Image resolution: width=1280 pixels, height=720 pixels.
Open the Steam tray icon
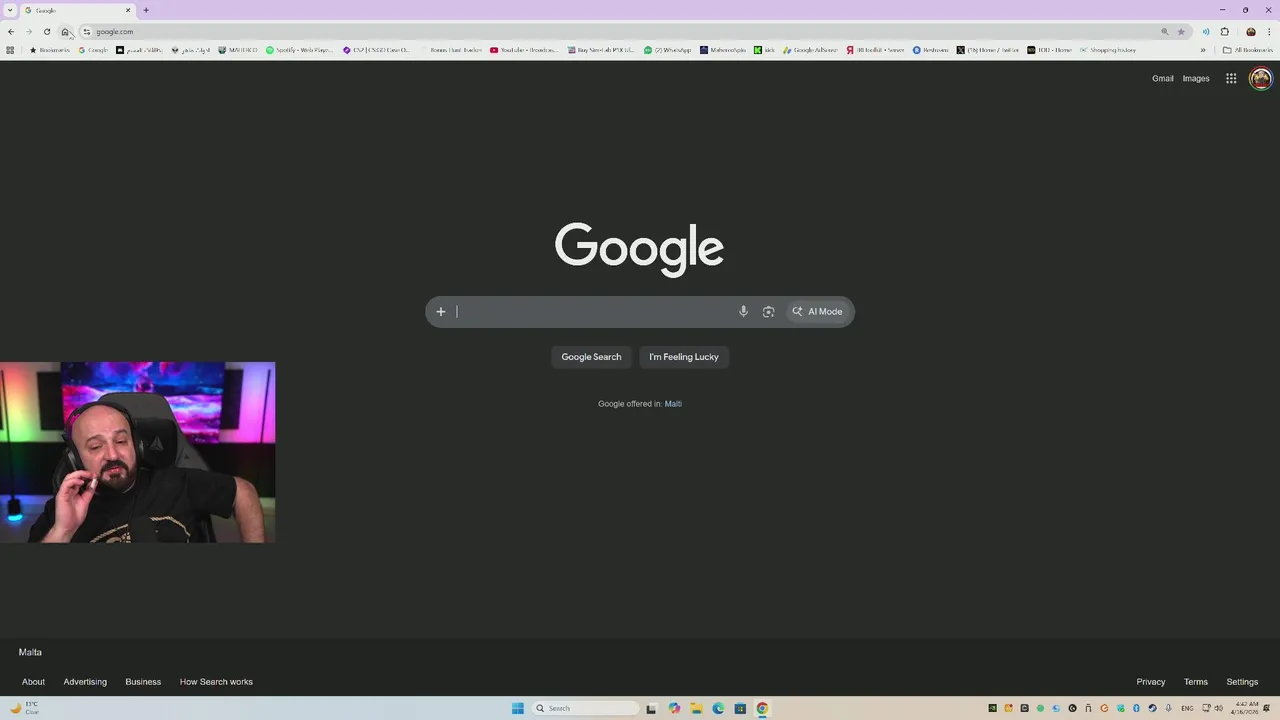[x=1152, y=708]
